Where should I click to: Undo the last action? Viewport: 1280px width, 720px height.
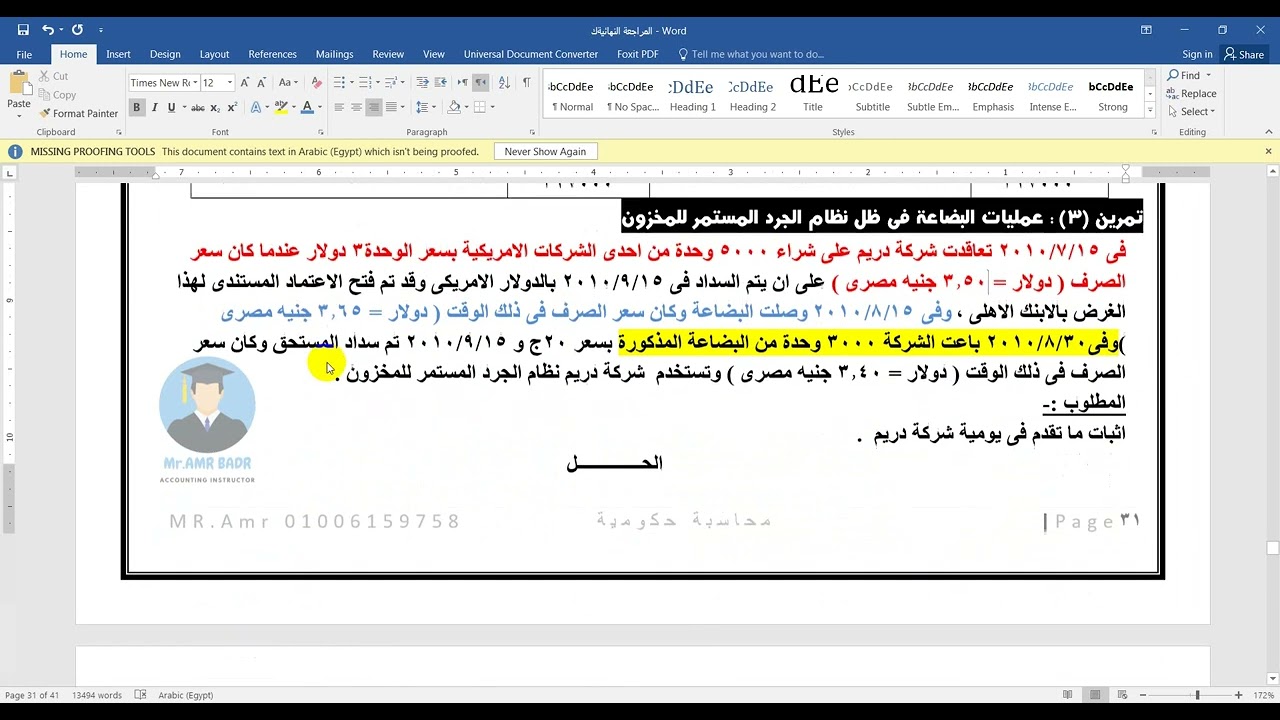point(47,30)
